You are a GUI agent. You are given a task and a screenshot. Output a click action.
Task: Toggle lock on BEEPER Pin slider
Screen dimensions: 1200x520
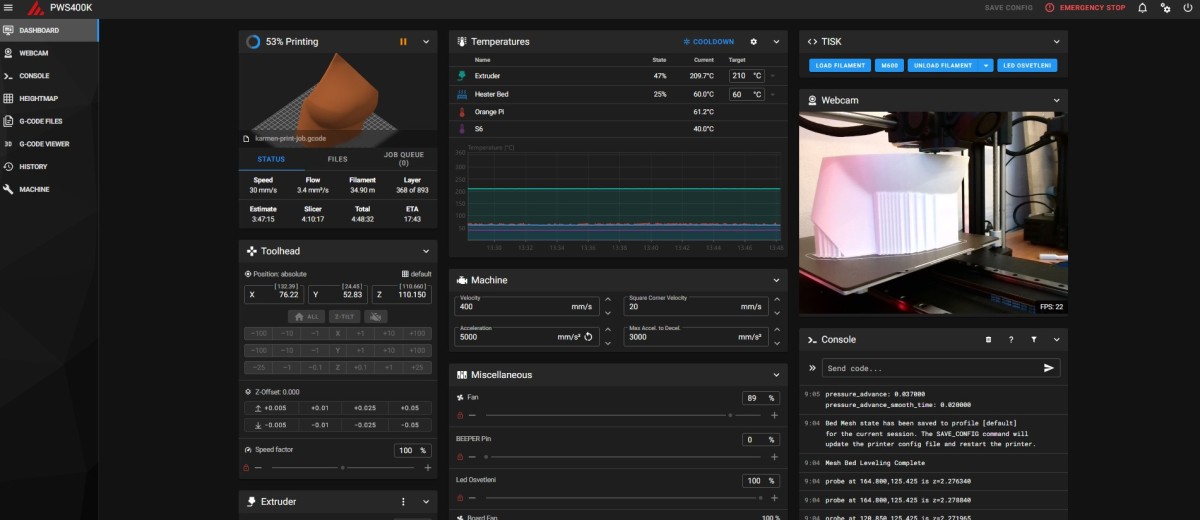click(460, 457)
